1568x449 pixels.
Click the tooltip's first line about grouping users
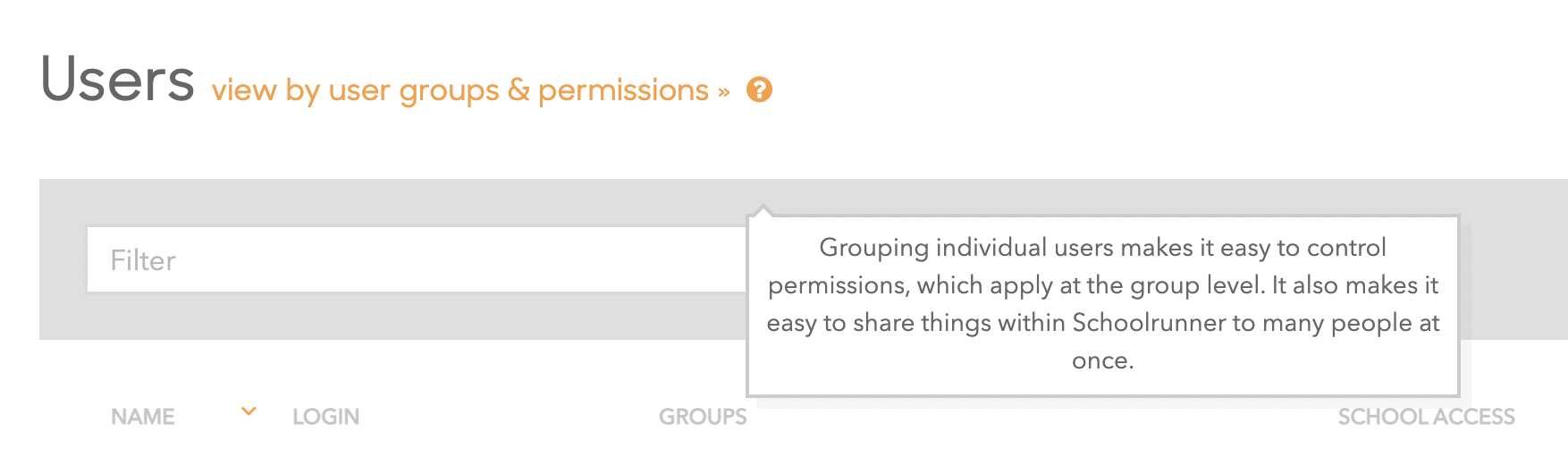[x=1102, y=248]
